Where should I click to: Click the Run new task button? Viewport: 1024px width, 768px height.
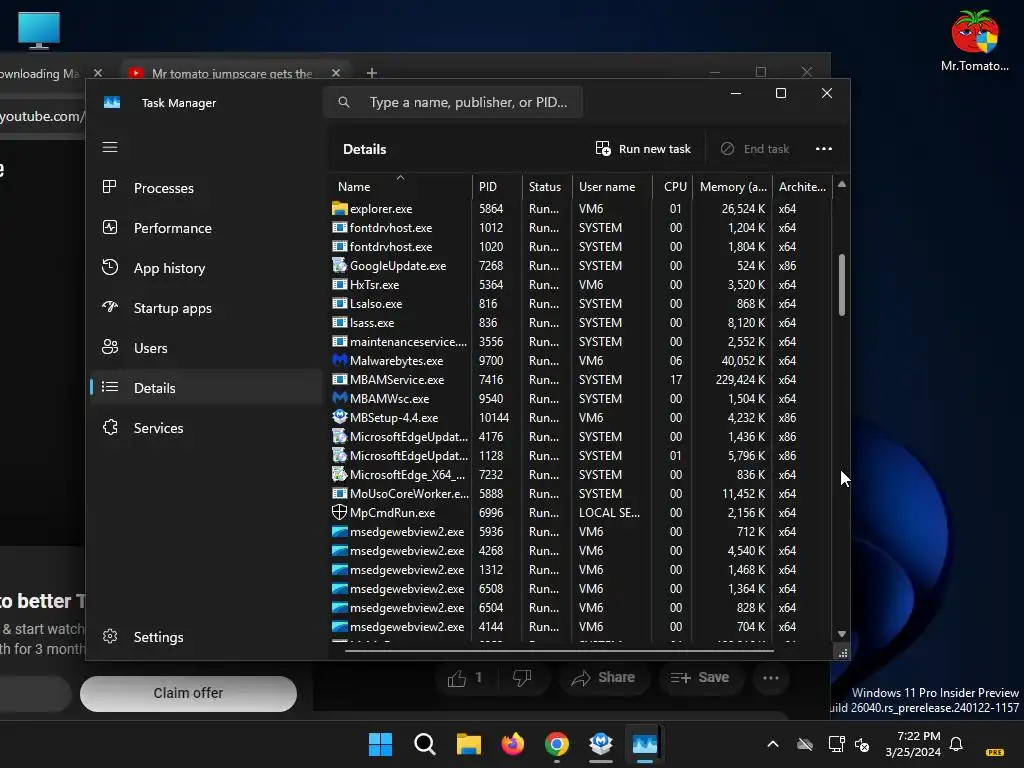[x=643, y=149]
